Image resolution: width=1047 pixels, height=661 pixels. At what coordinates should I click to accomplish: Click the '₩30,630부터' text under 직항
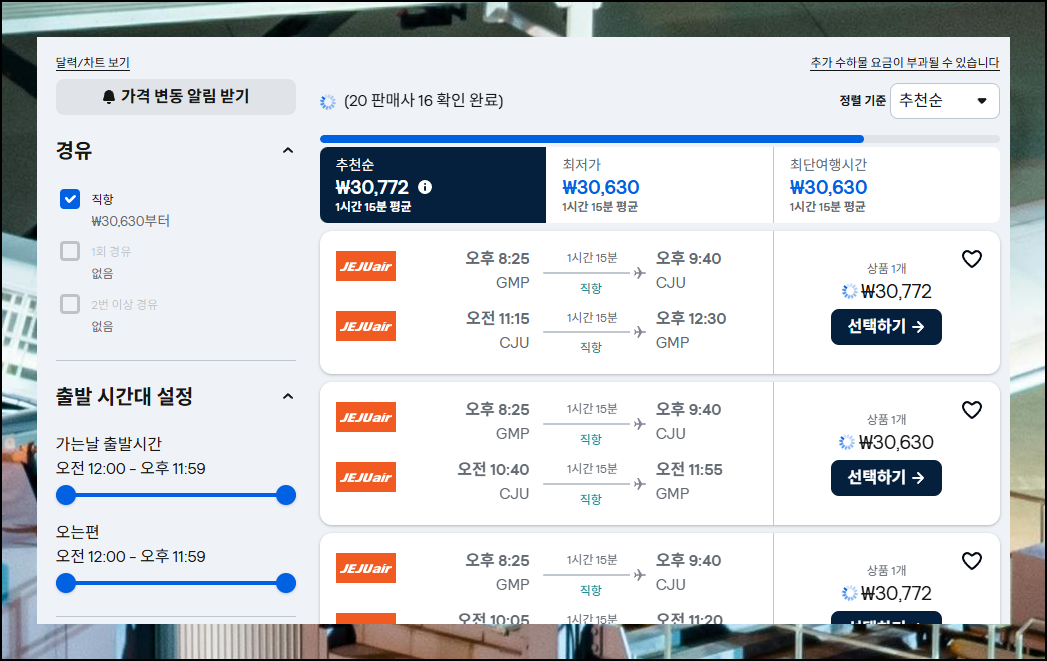(130, 221)
